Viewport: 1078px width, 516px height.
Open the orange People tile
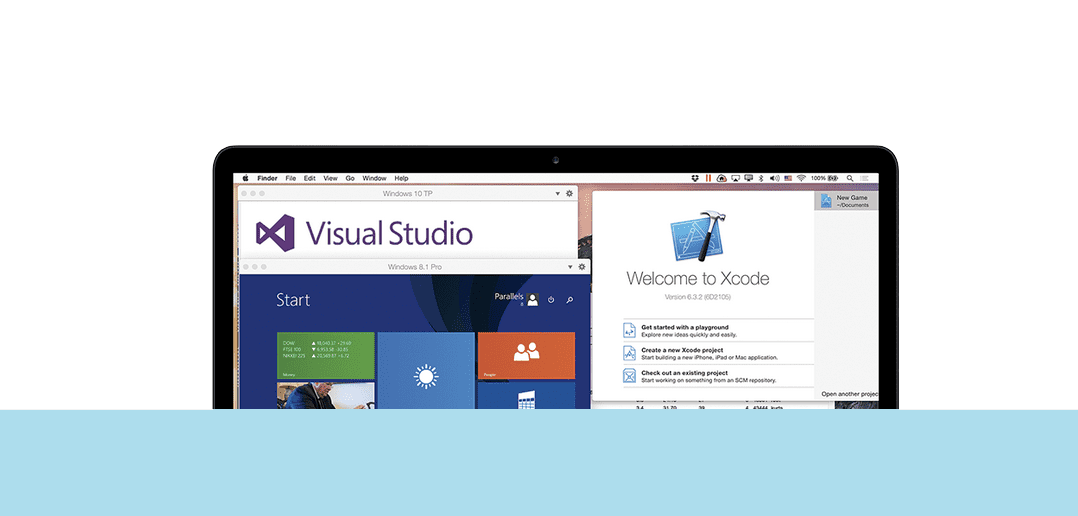pos(527,355)
